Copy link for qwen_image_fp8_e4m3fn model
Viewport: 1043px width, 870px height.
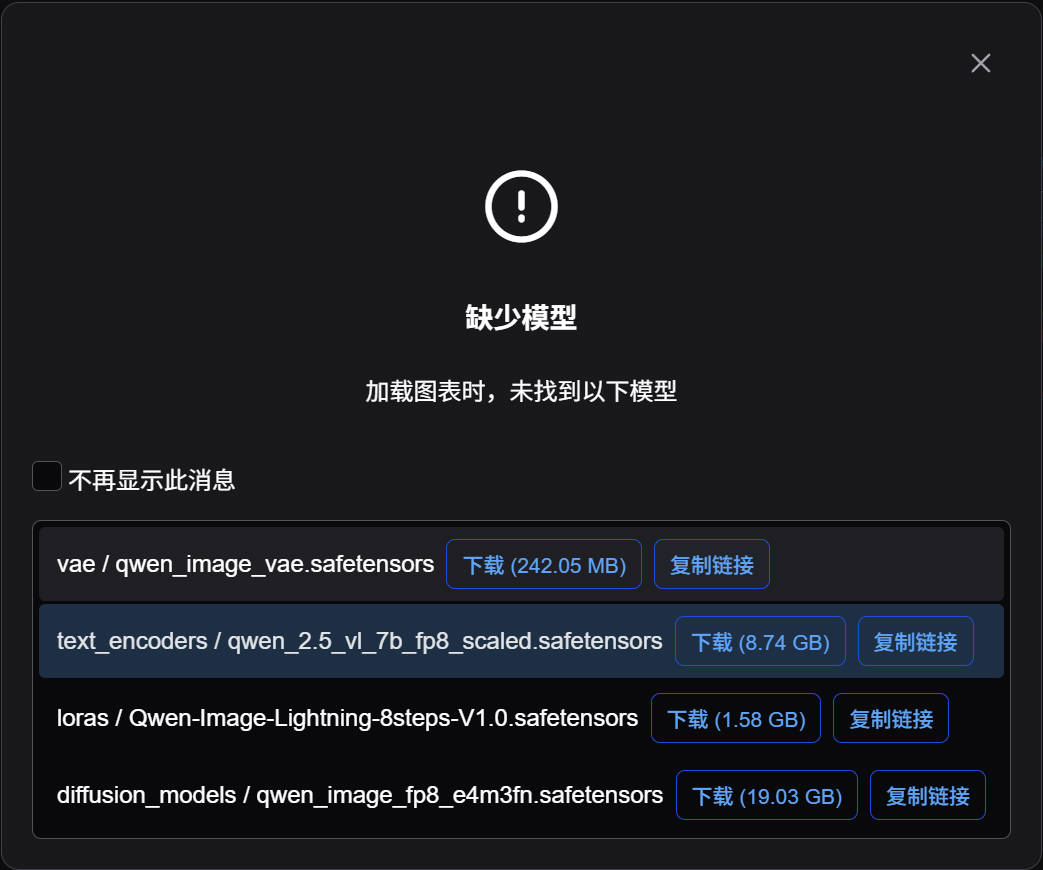(928, 796)
